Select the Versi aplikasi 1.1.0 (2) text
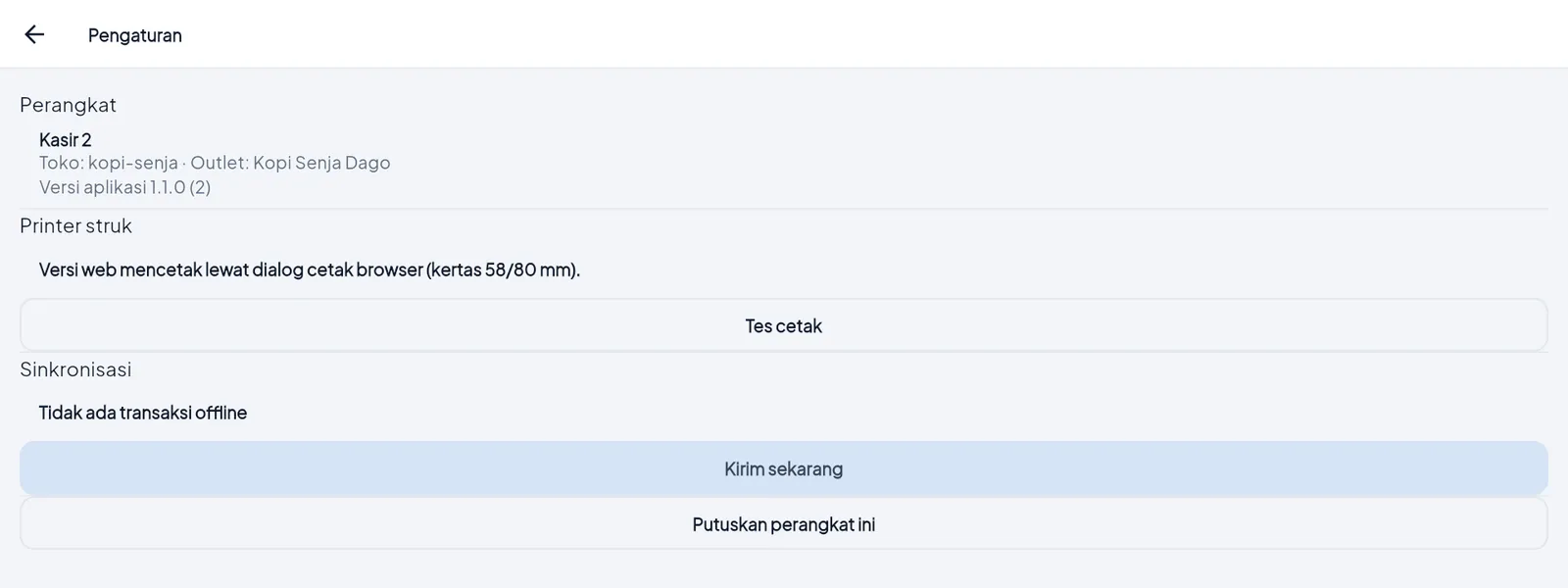 tap(125, 187)
